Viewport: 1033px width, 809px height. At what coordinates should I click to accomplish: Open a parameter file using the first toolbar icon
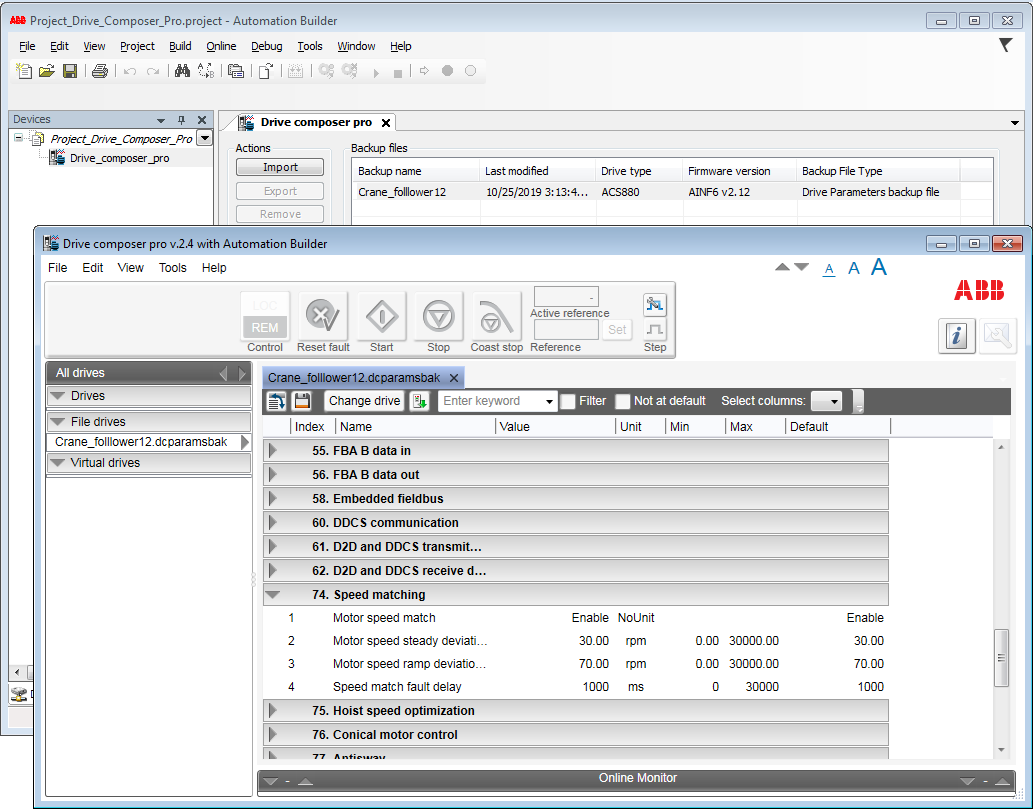coord(277,401)
